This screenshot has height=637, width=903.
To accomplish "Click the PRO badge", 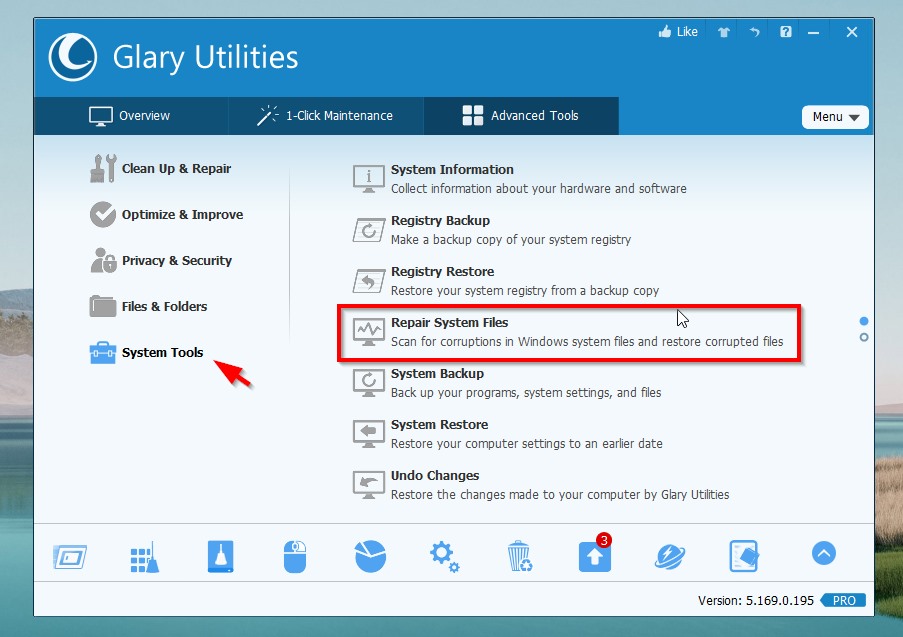I will [x=843, y=601].
